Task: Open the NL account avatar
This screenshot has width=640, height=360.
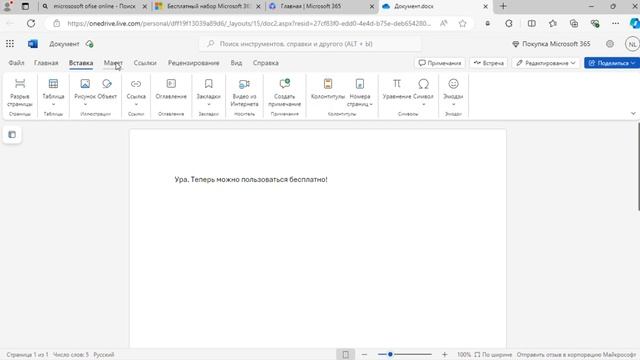Action: point(632,44)
